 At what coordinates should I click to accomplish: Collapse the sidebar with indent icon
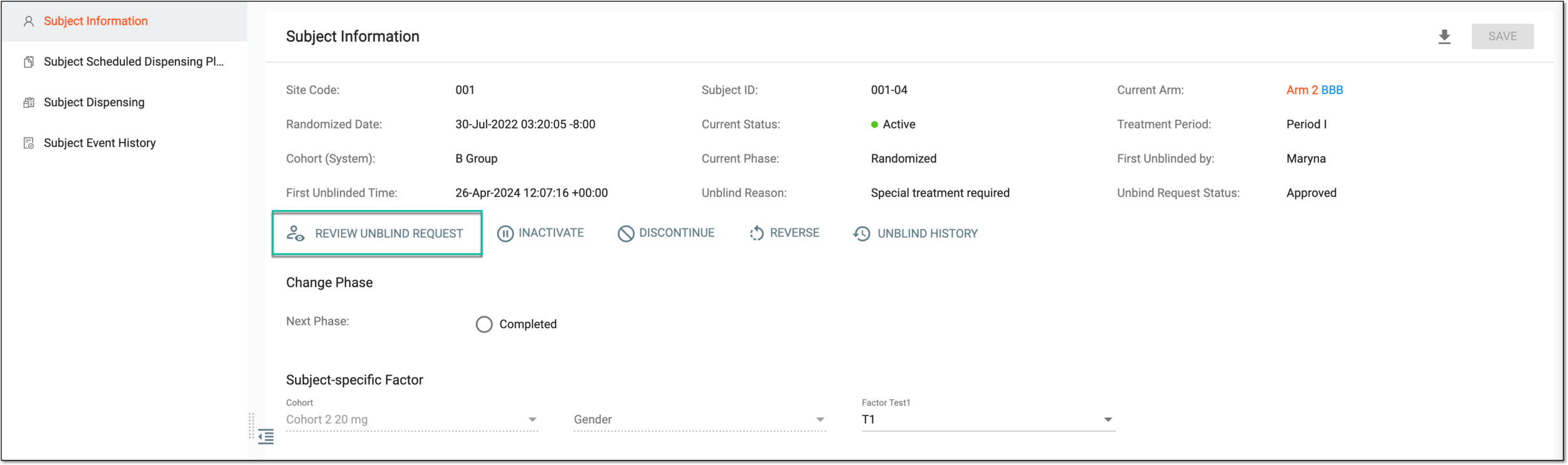pyautogui.click(x=266, y=437)
